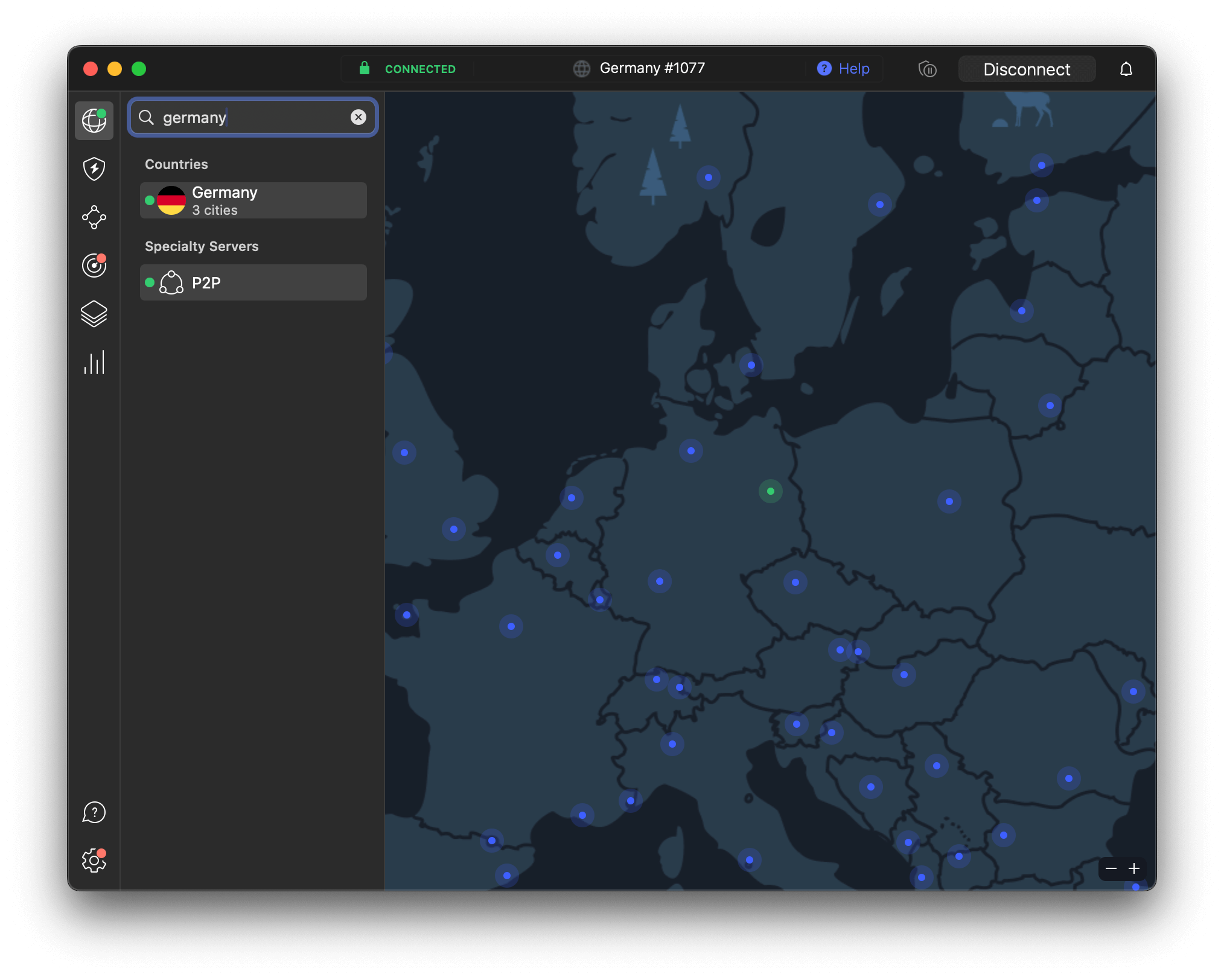The image size is (1224, 980).
Task: Select the Milan server pin in Italy
Action: [x=672, y=744]
